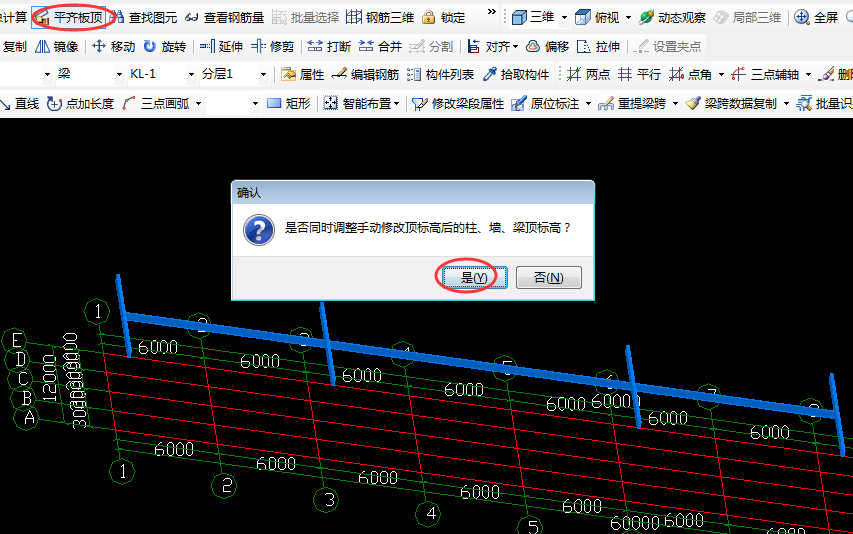Open the 原位标注 dropdown arrow
The height and width of the screenshot is (534, 853).
[x=589, y=104]
